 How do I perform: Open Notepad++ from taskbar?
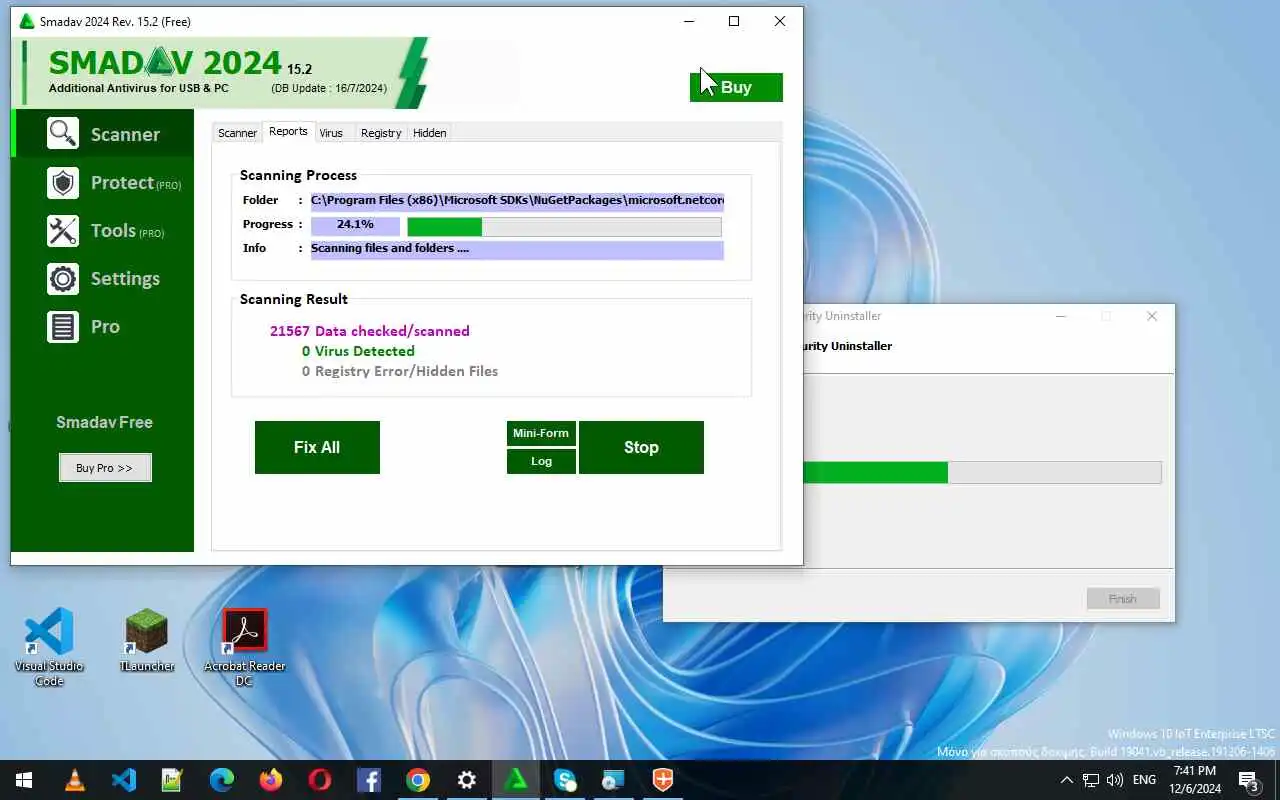point(173,780)
